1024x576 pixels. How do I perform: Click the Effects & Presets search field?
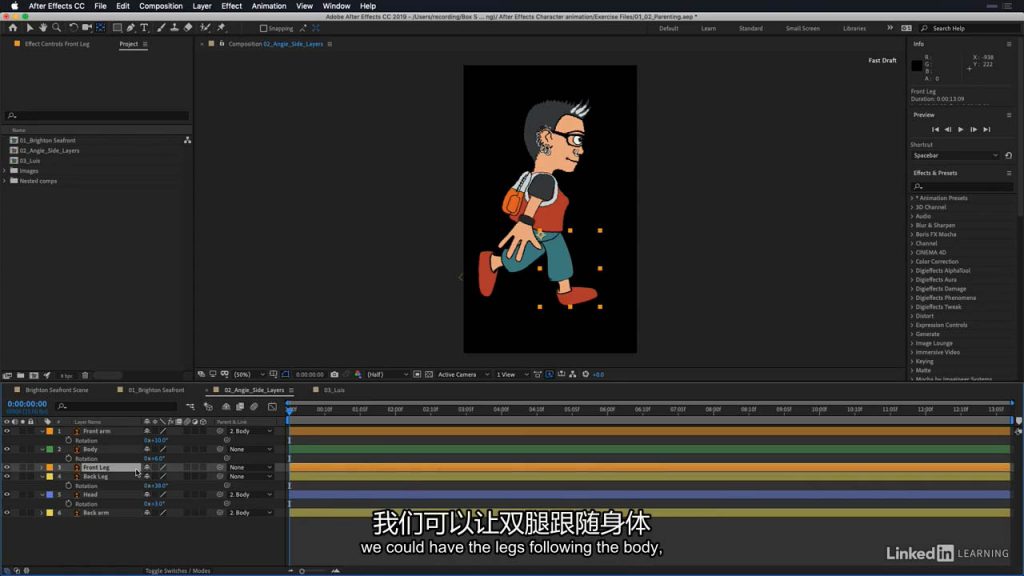click(963, 187)
